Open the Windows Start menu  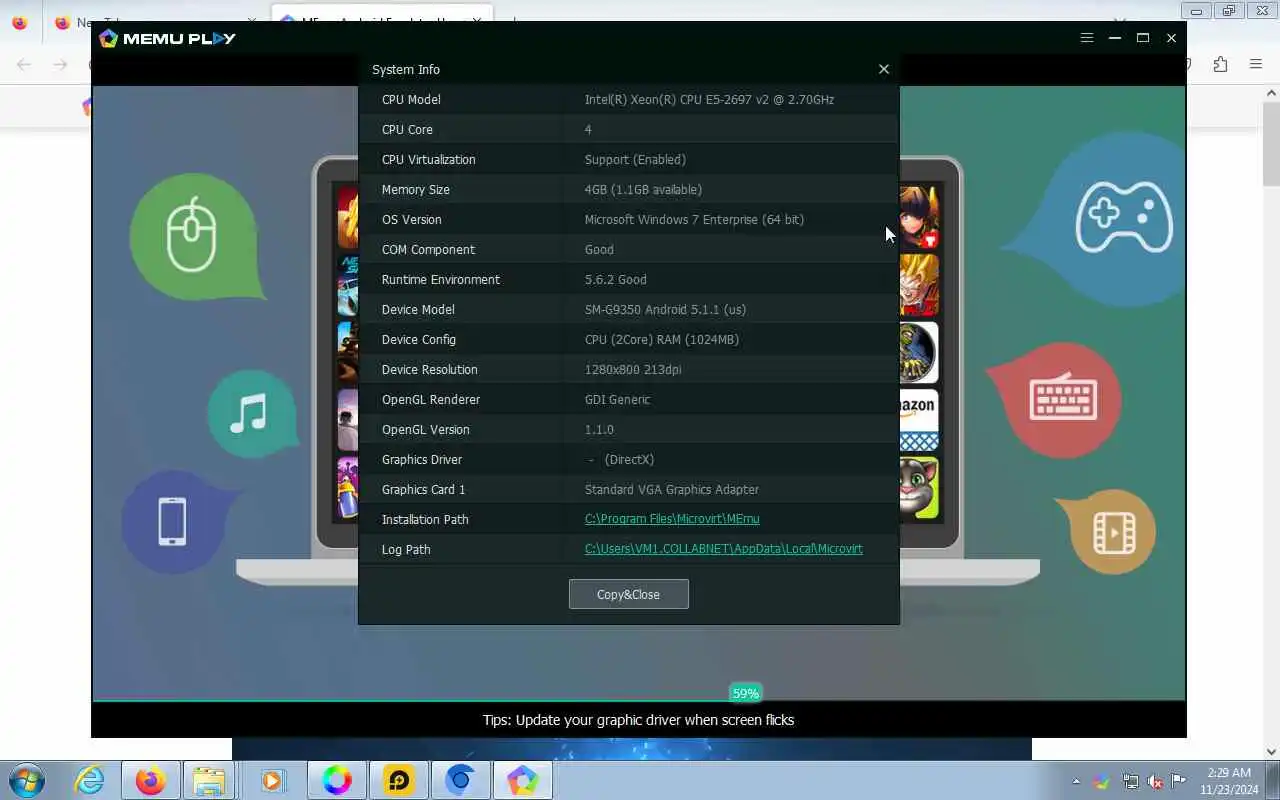[x=27, y=780]
